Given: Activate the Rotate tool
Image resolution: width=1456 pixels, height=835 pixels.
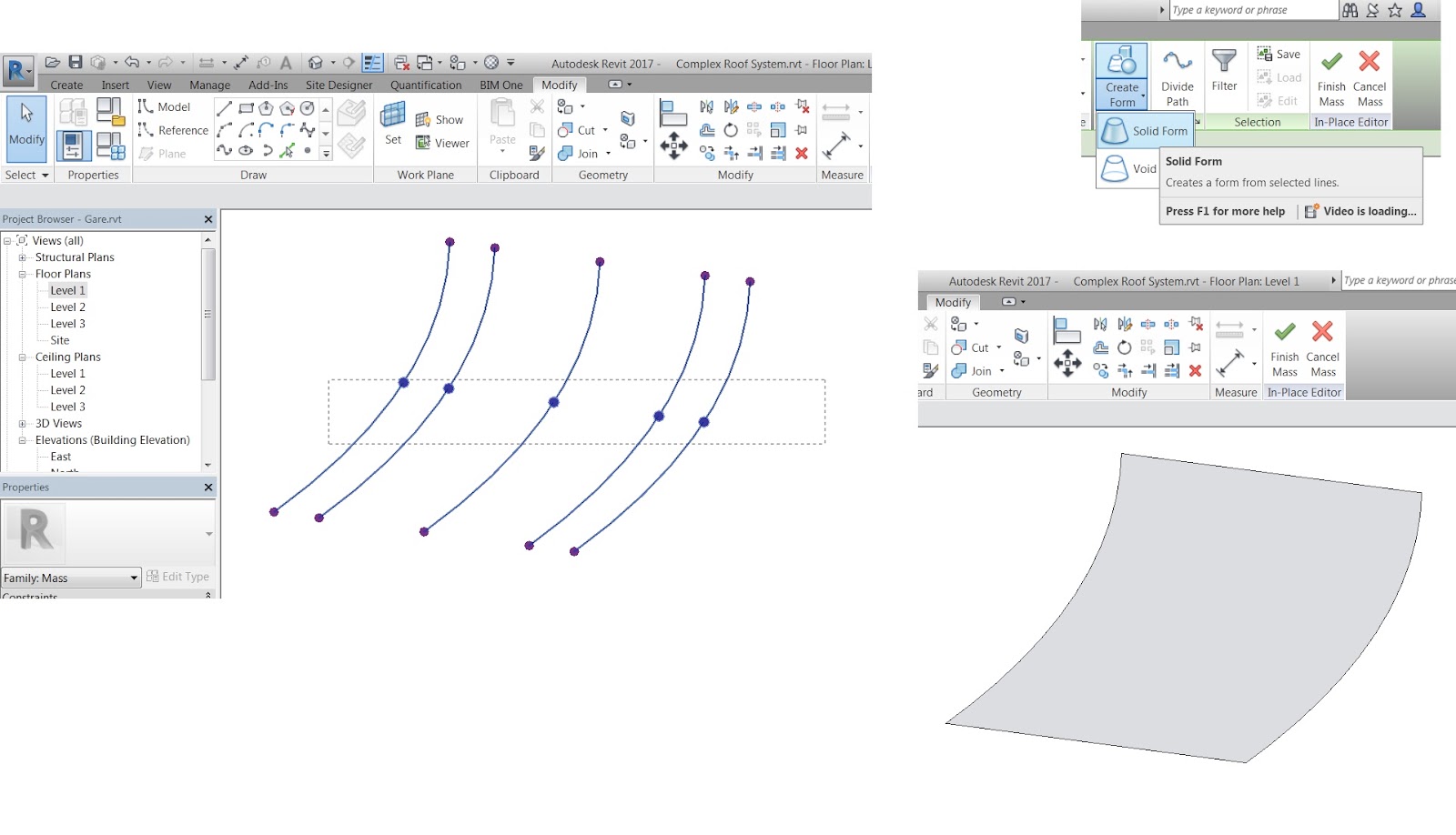Looking at the screenshot, I should click(731, 130).
